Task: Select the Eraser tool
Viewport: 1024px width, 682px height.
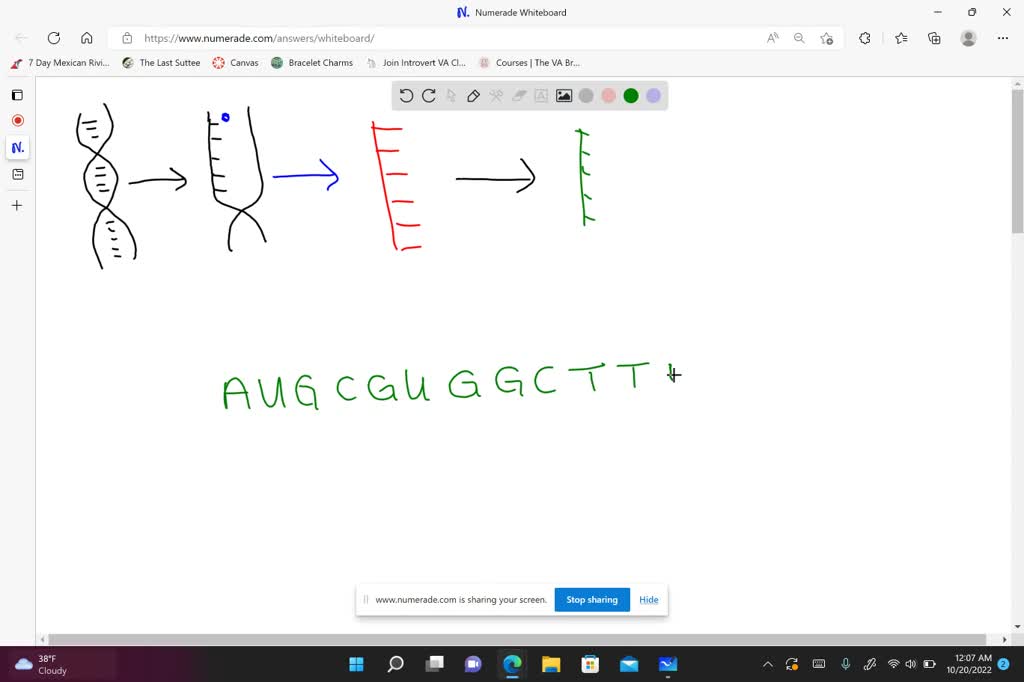Action: click(519, 95)
